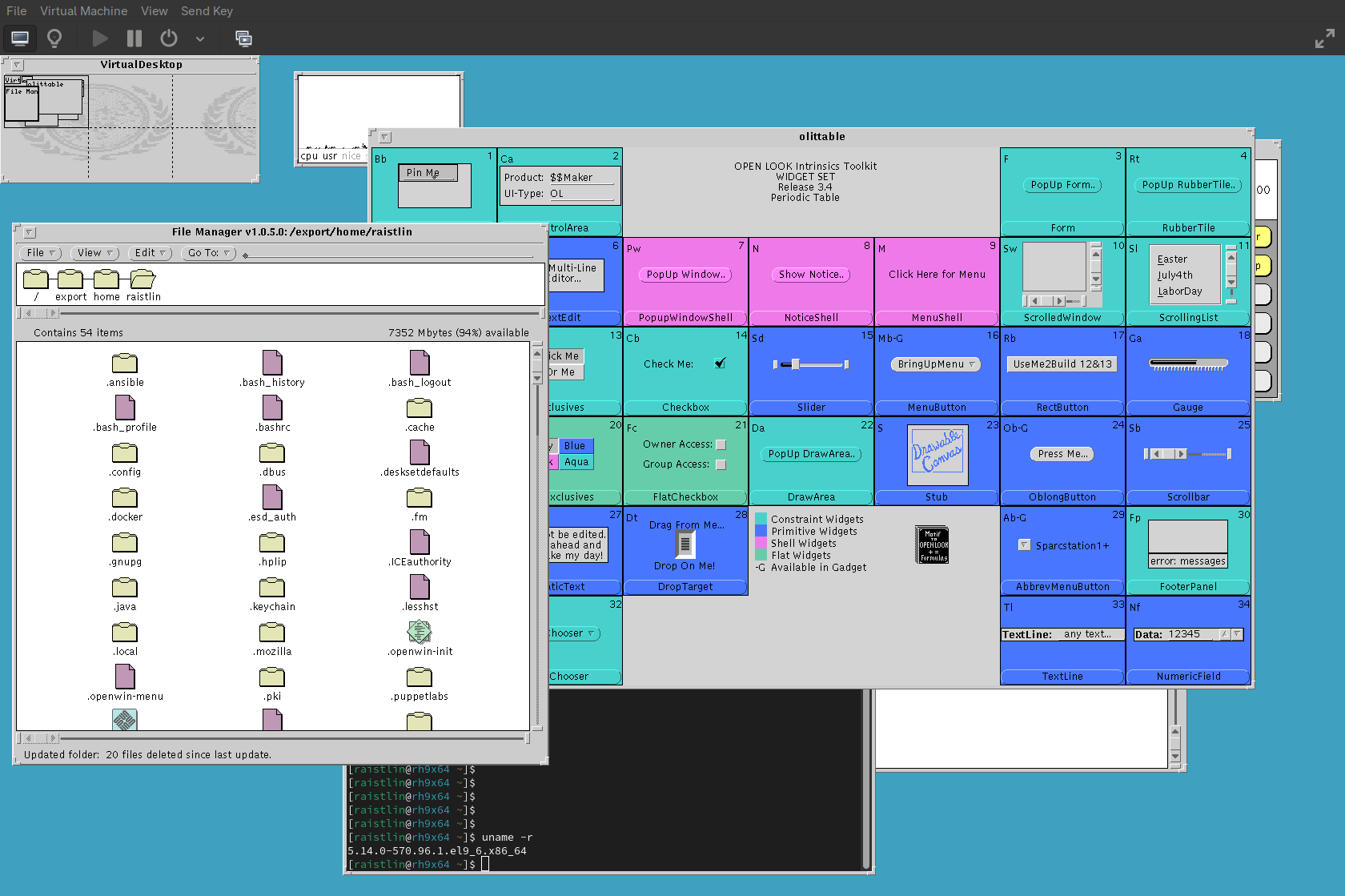Toggle the Check Me checkbox

pos(720,364)
